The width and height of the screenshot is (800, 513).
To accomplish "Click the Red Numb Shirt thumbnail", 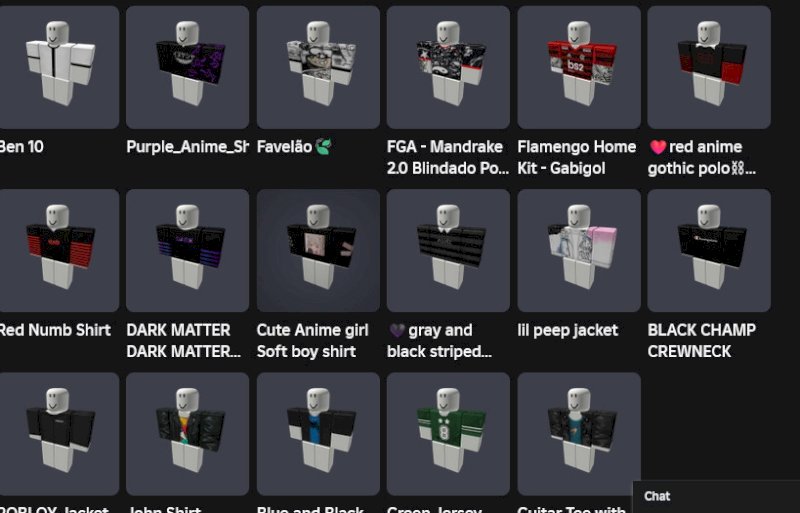I will click(59, 250).
